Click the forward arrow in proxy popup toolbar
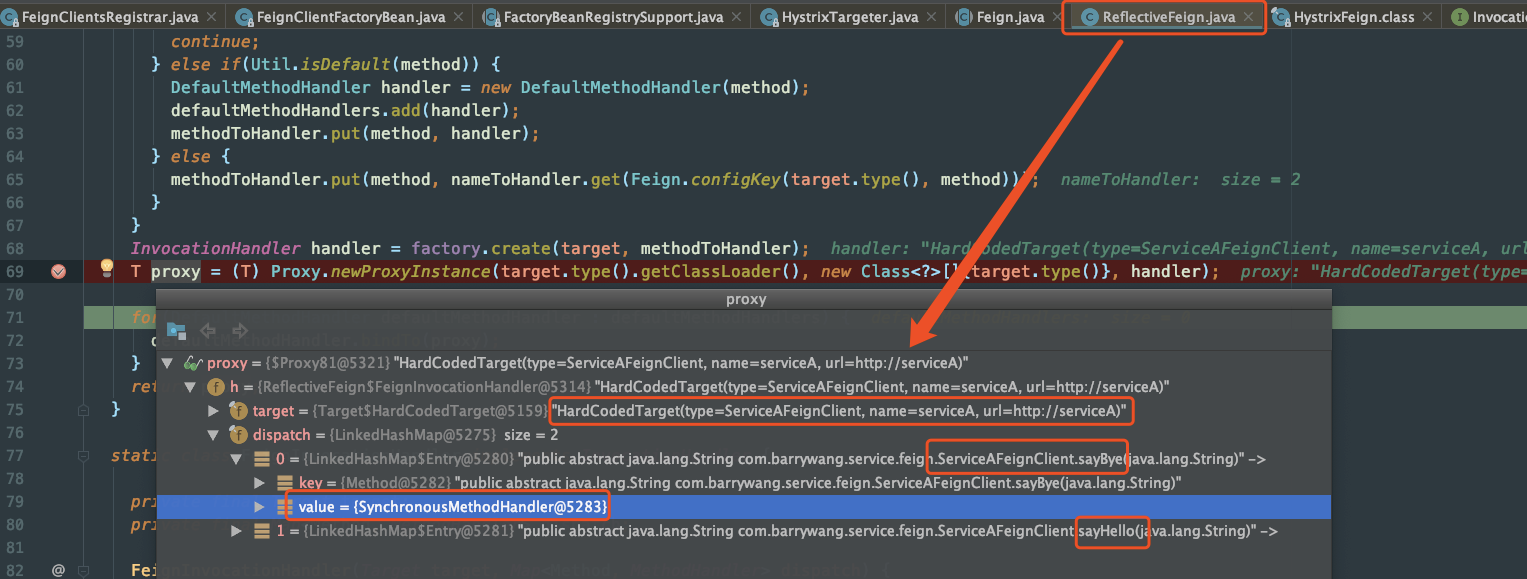 point(240,330)
